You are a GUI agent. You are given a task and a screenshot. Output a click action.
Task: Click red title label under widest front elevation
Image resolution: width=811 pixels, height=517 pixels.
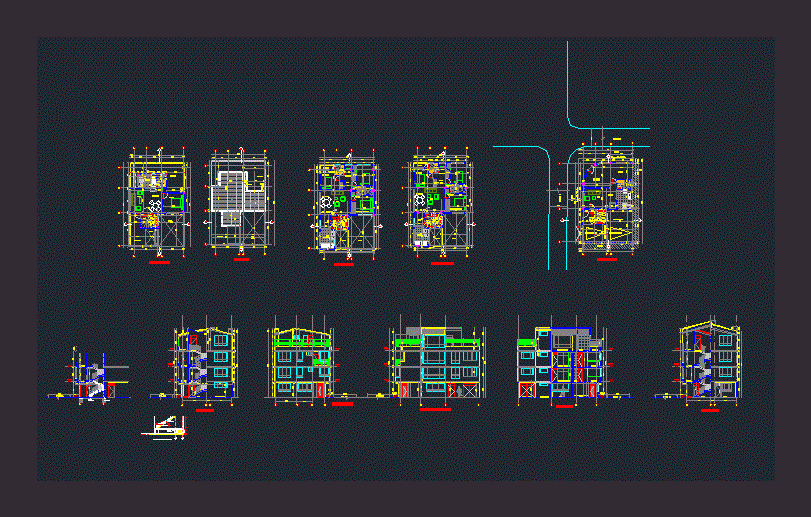[435, 409]
